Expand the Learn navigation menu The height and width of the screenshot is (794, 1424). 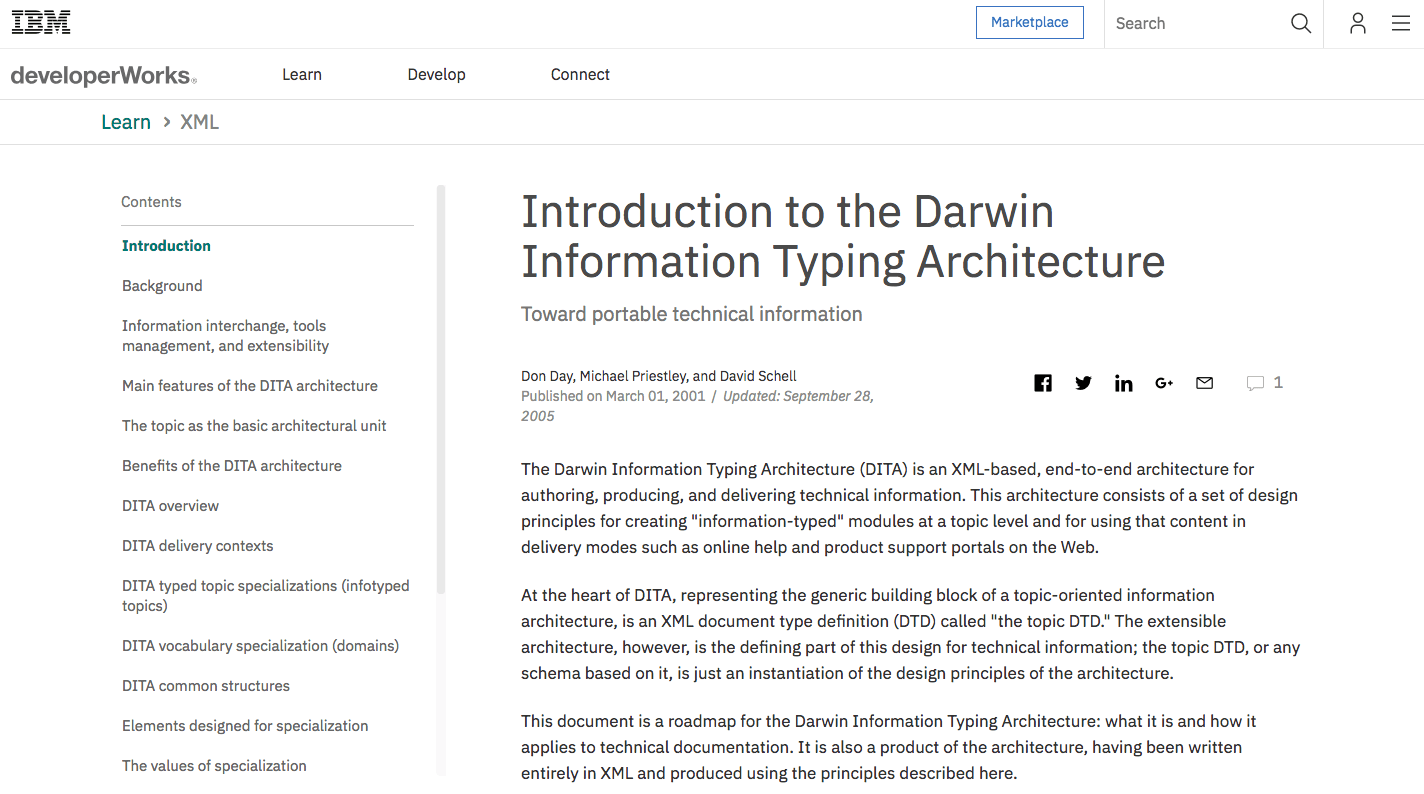pyautogui.click(x=302, y=74)
